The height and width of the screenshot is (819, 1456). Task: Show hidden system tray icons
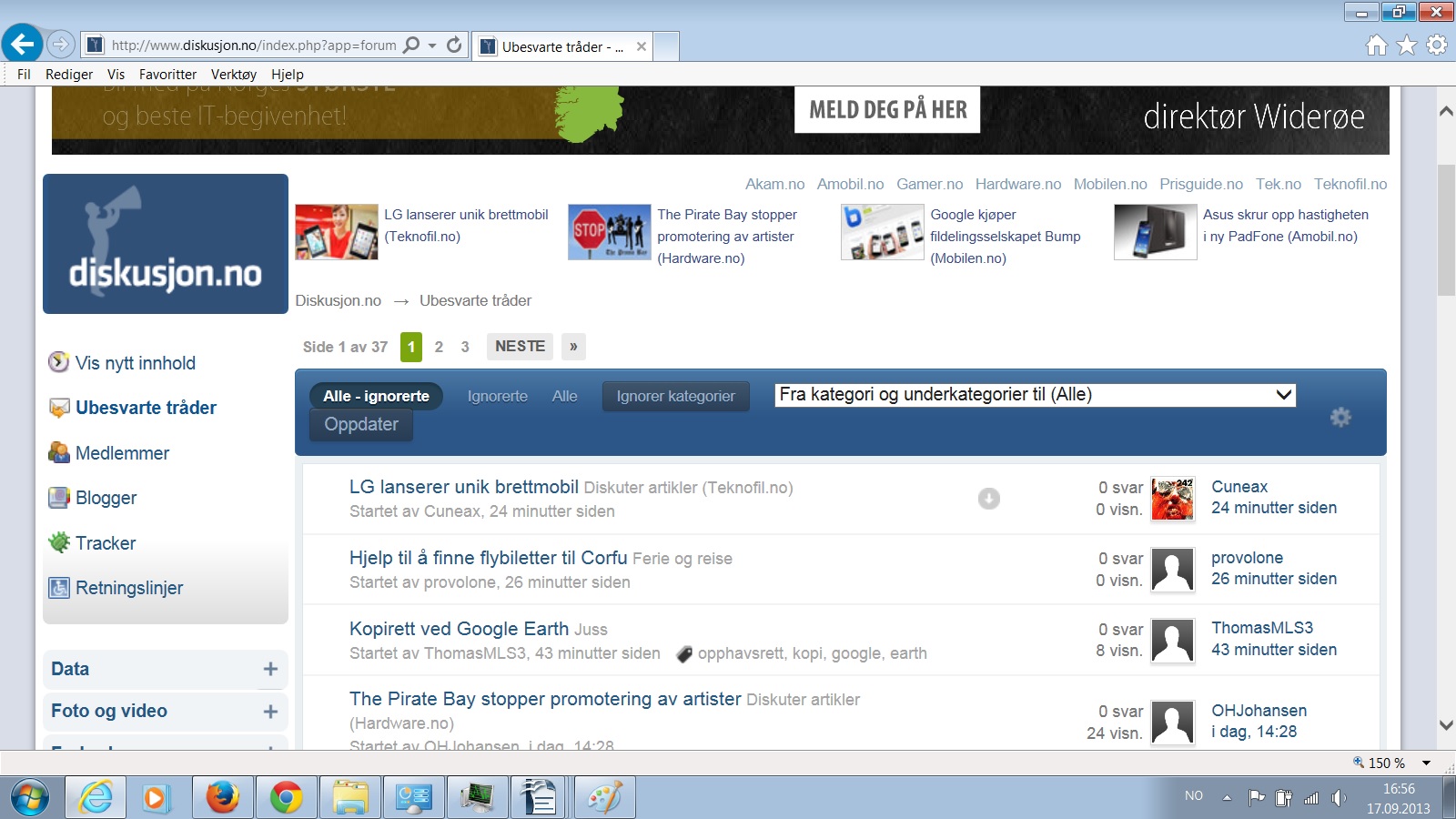(x=1227, y=798)
